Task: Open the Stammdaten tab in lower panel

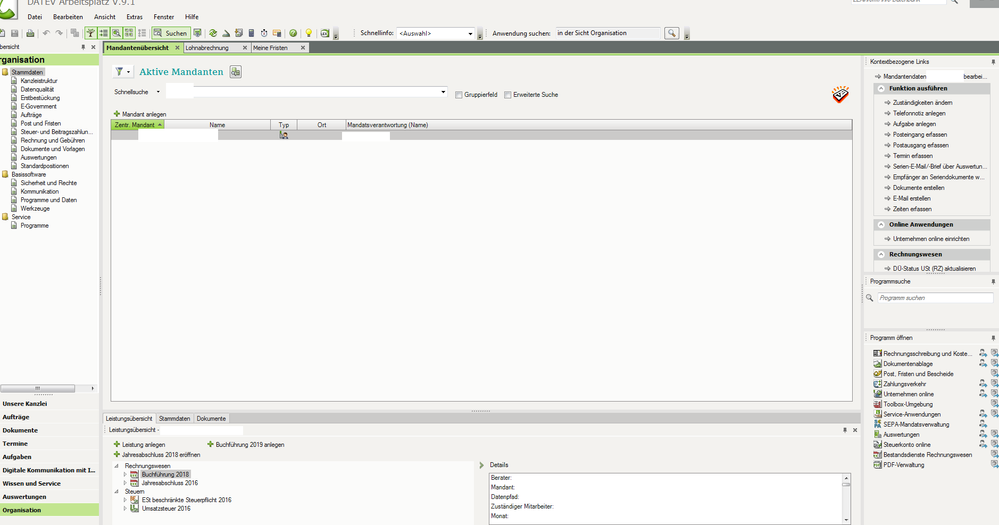Action: [x=175, y=419]
